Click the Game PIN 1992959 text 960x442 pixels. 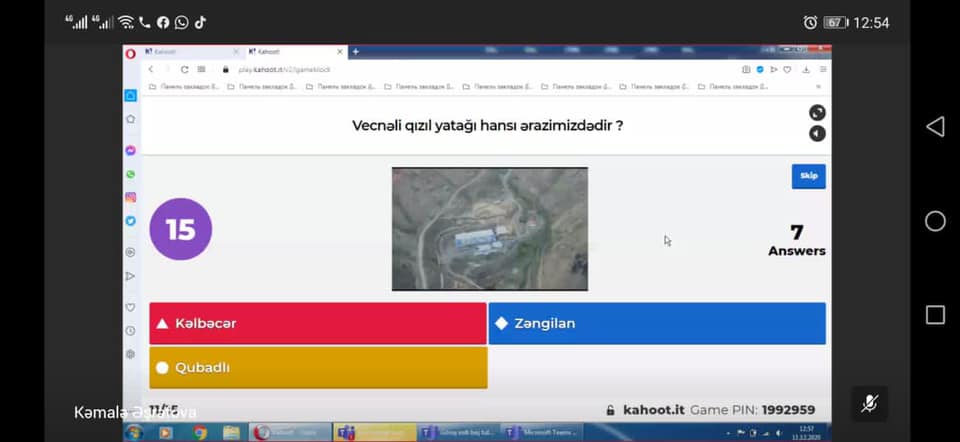[752, 410]
